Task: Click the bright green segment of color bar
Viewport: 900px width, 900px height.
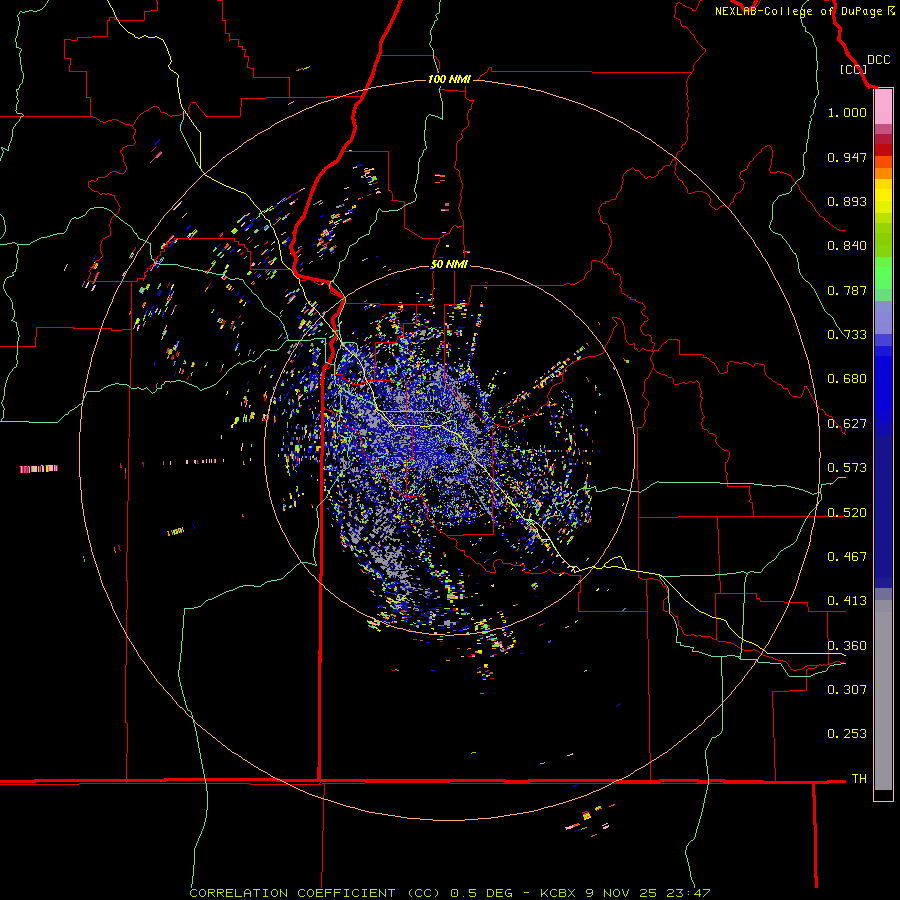Action: (x=883, y=273)
